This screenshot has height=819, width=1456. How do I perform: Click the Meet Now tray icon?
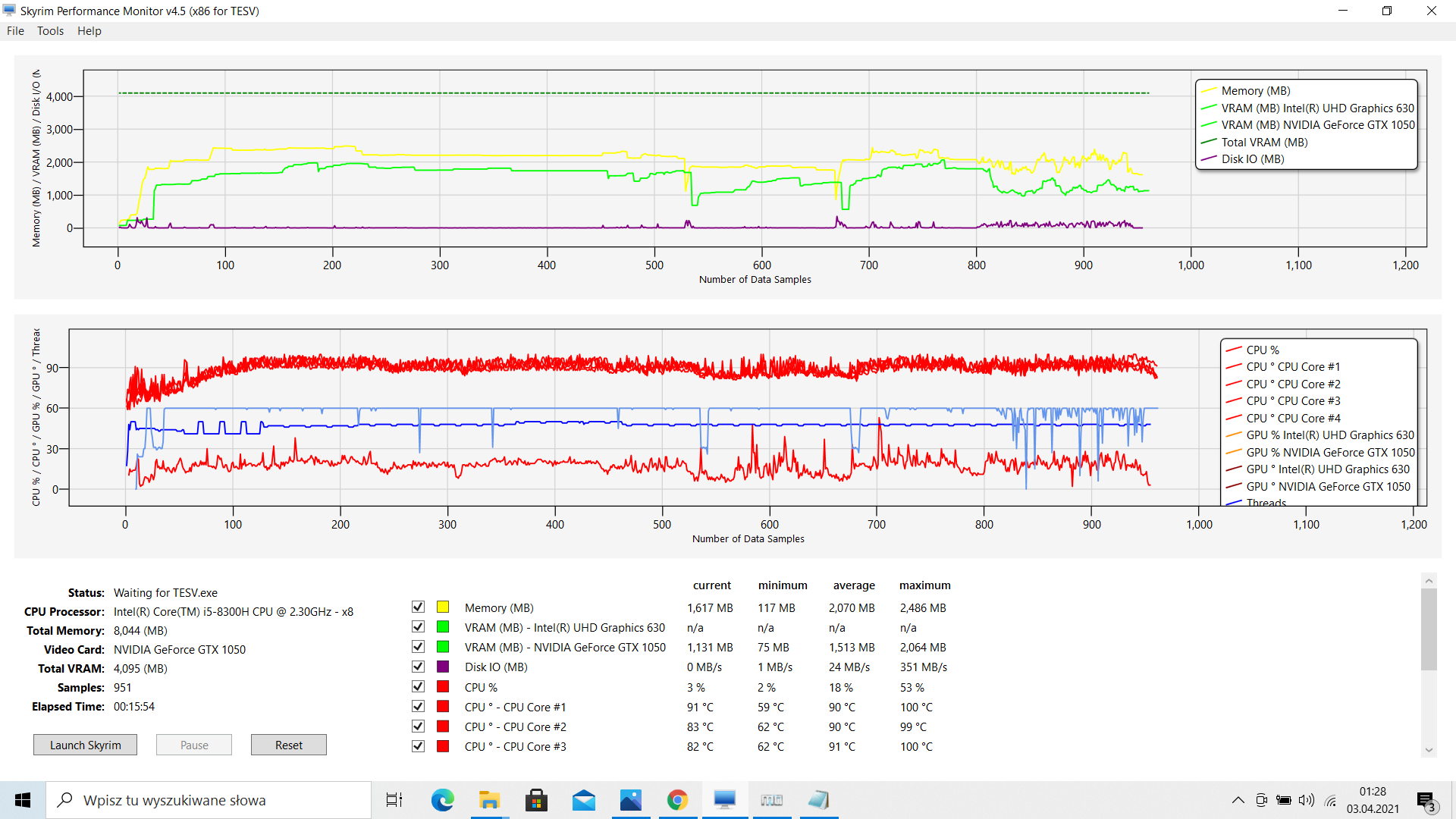coord(1261,800)
